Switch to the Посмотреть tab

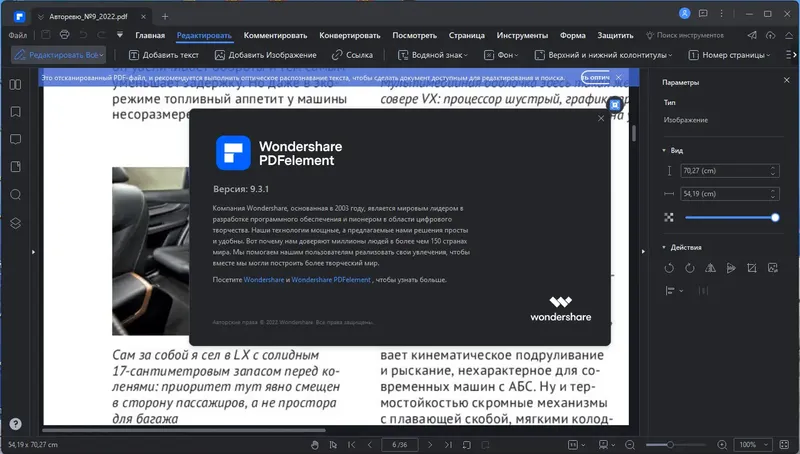click(x=414, y=35)
